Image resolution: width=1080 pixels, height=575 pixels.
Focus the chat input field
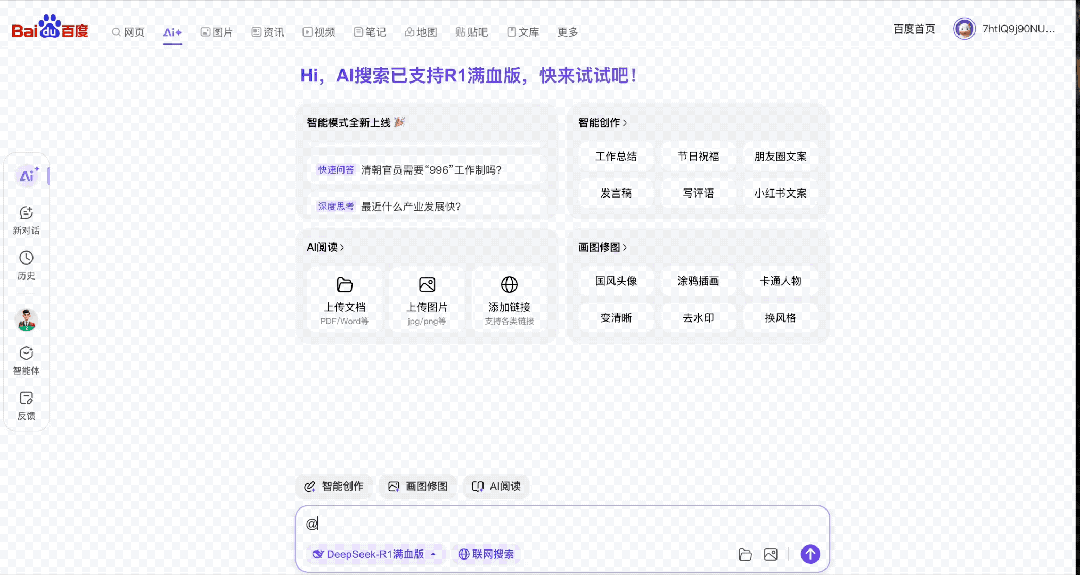click(x=562, y=524)
